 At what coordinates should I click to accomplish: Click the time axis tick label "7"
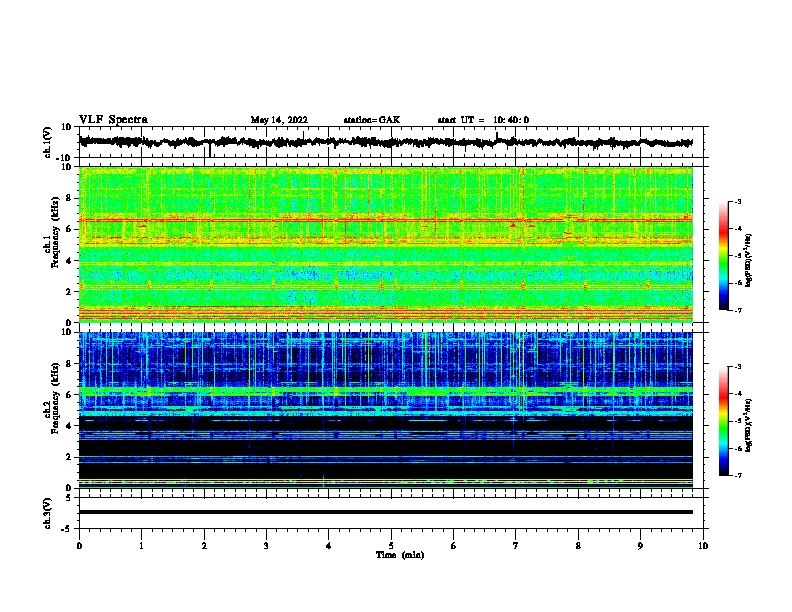516,546
